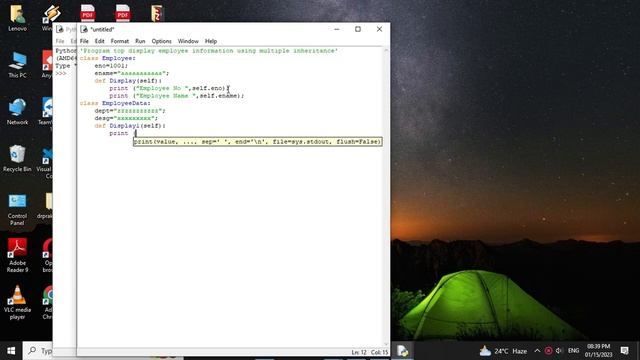This screenshot has width=640, height=360.
Task: Click the editor's vertical scrollbar up arrow
Action: pos(386,51)
